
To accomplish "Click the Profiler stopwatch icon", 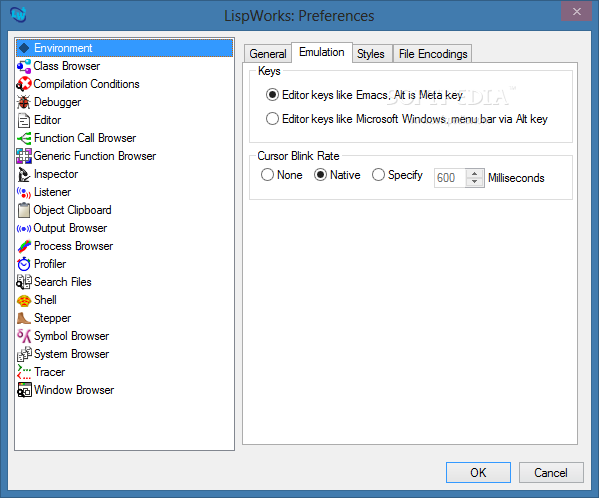I will [x=24, y=264].
